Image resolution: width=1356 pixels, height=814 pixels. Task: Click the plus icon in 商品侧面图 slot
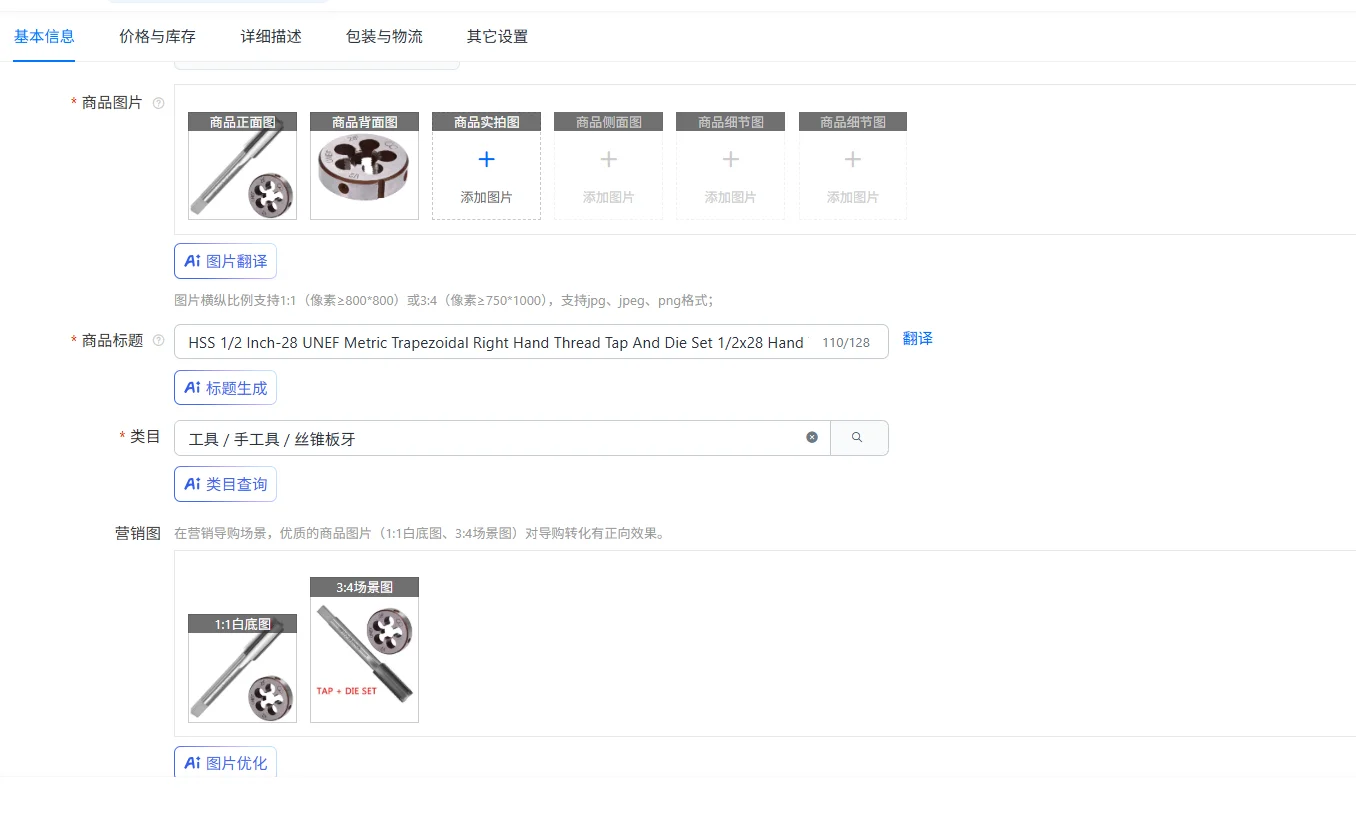point(608,159)
